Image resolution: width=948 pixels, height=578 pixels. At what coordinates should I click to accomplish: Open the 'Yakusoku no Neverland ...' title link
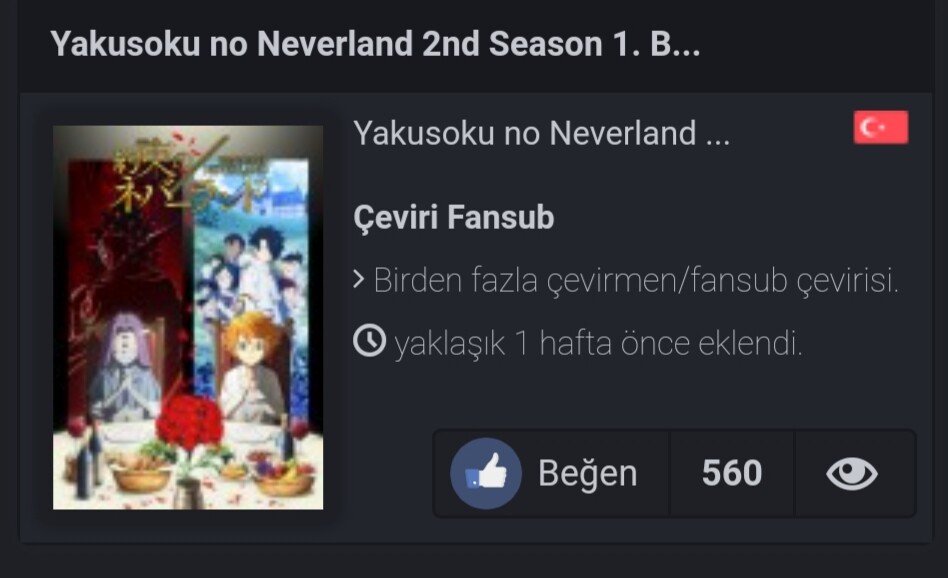point(542,133)
